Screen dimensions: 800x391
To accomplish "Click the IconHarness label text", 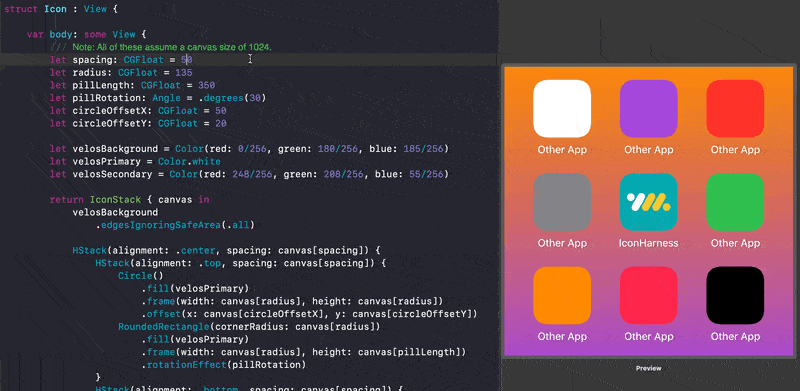I will pos(648,243).
